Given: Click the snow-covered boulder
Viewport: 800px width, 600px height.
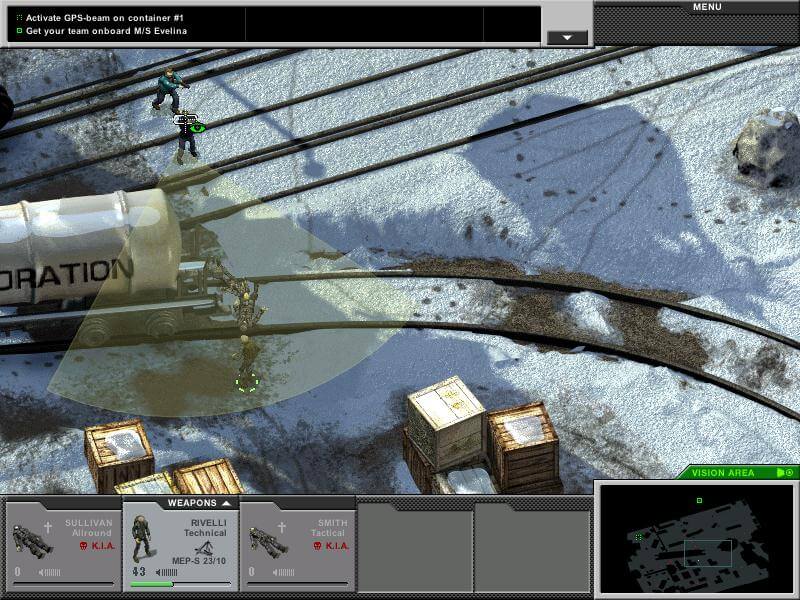Looking at the screenshot, I should (x=767, y=148).
